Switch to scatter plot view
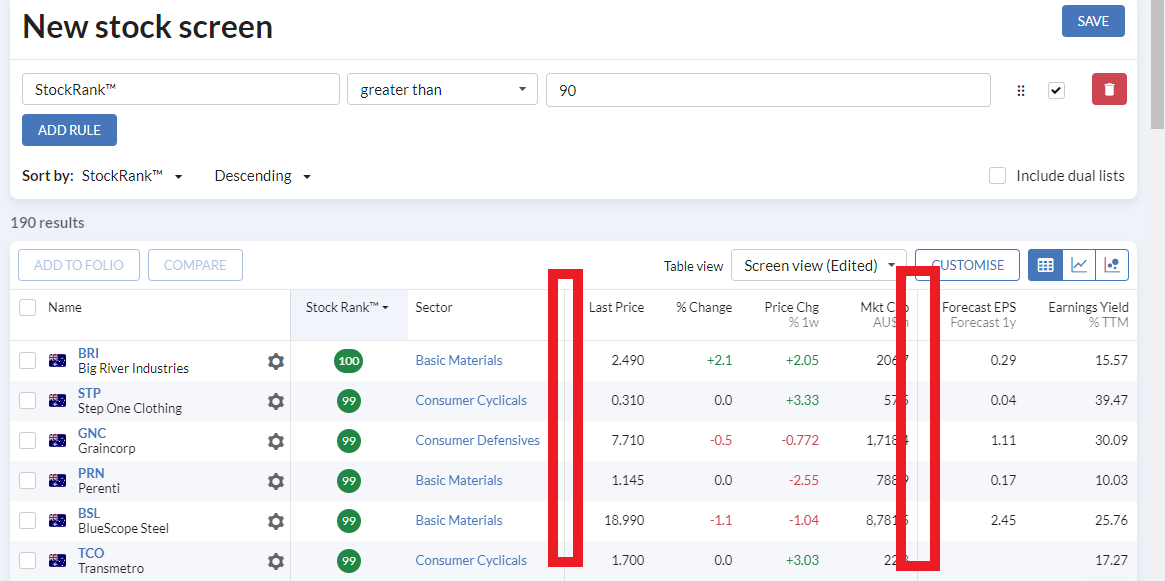1165x581 pixels. tap(1112, 265)
